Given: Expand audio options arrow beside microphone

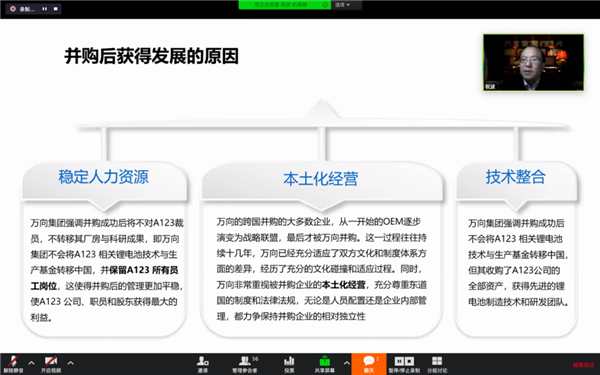Looking at the screenshot, I should pos(31,363).
